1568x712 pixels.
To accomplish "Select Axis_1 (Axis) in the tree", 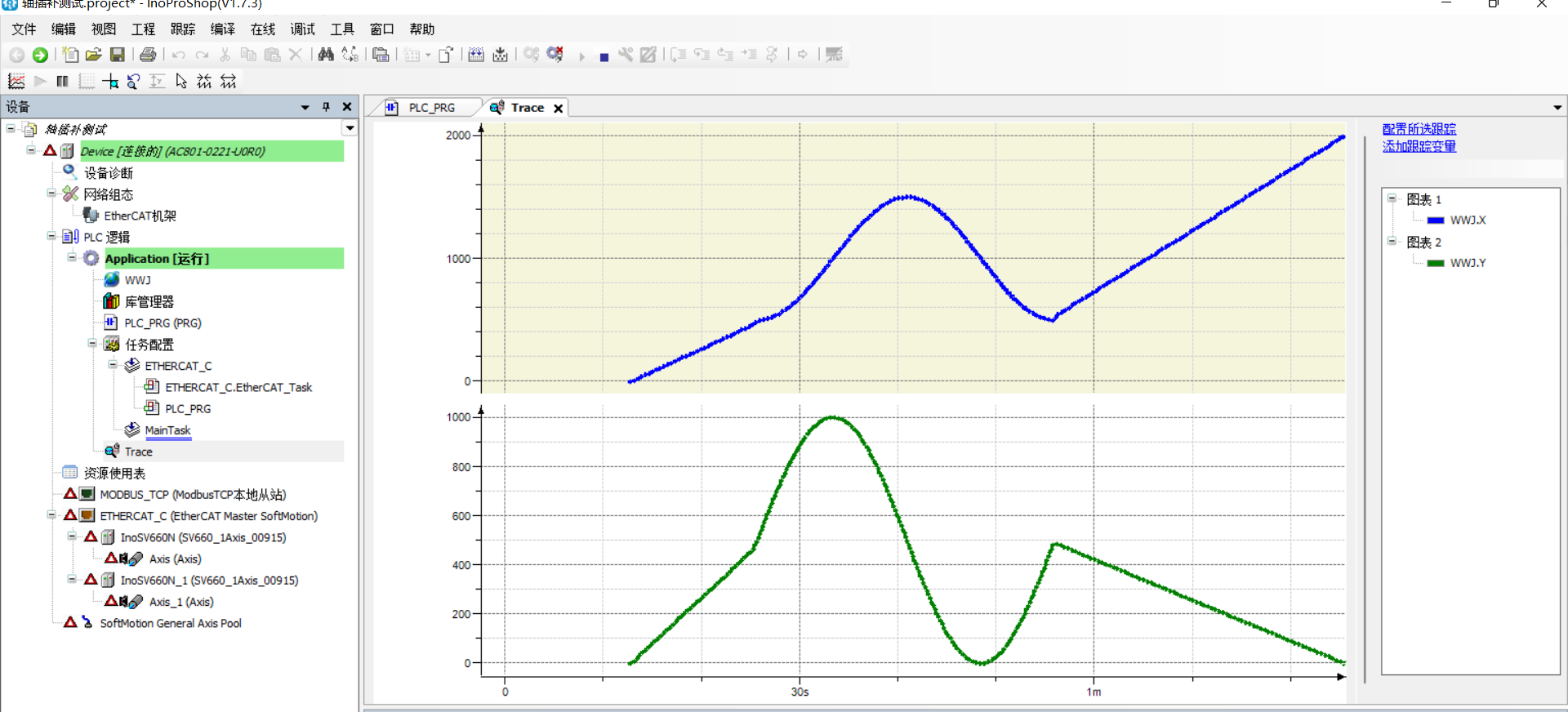I will tap(181, 602).
